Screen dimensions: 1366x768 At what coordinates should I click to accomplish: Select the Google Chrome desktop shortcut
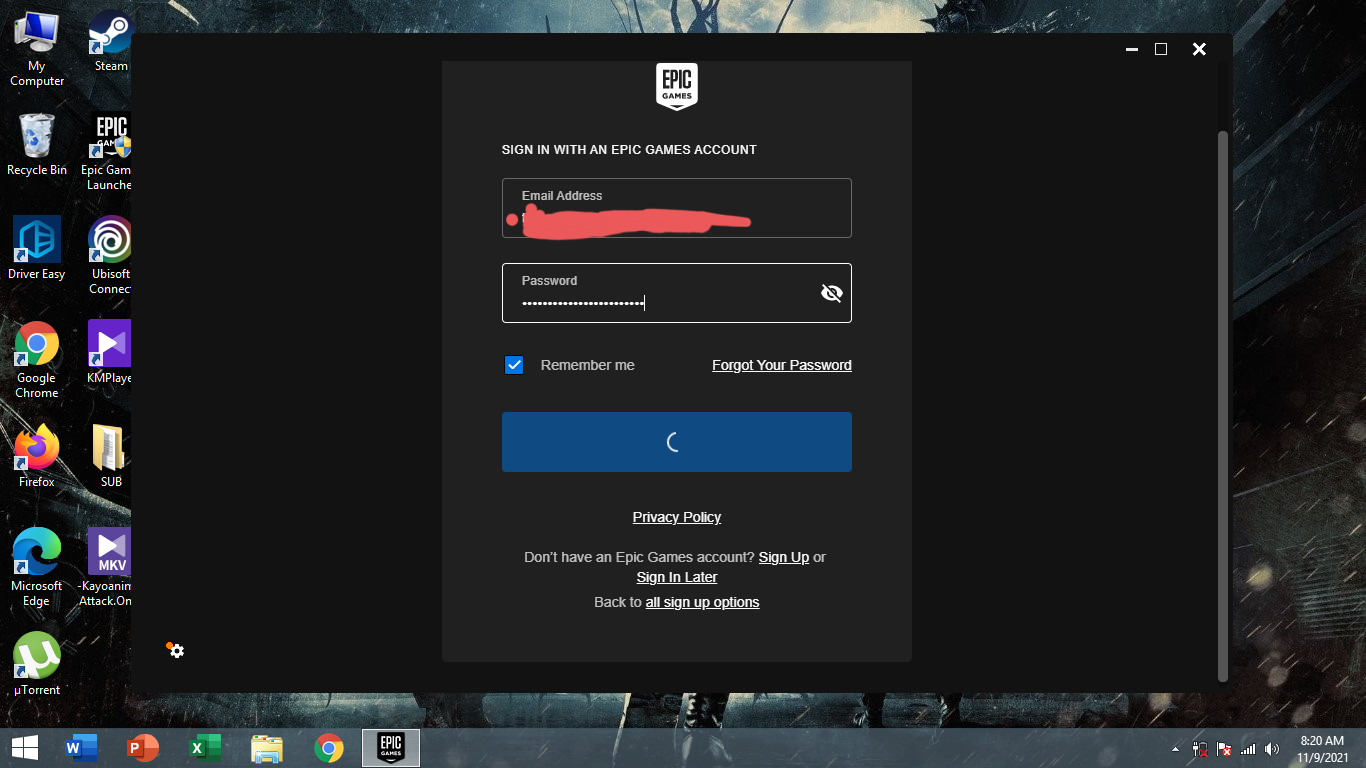[37, 360]
